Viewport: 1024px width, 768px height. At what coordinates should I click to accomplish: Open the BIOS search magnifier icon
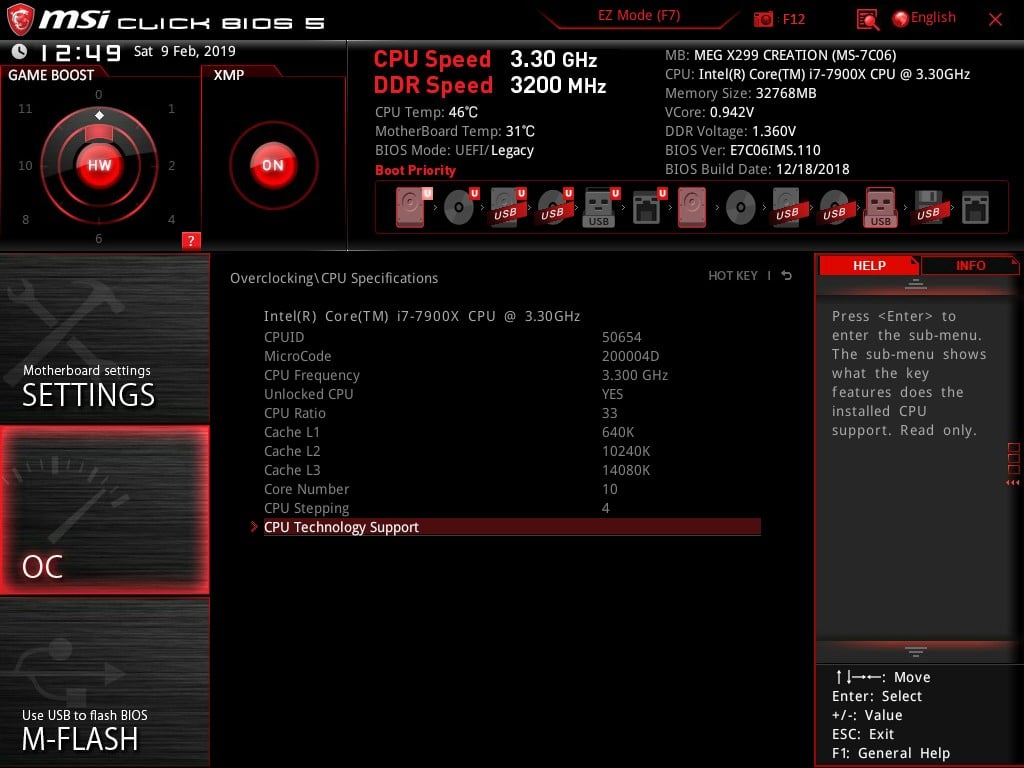[868, 19]
